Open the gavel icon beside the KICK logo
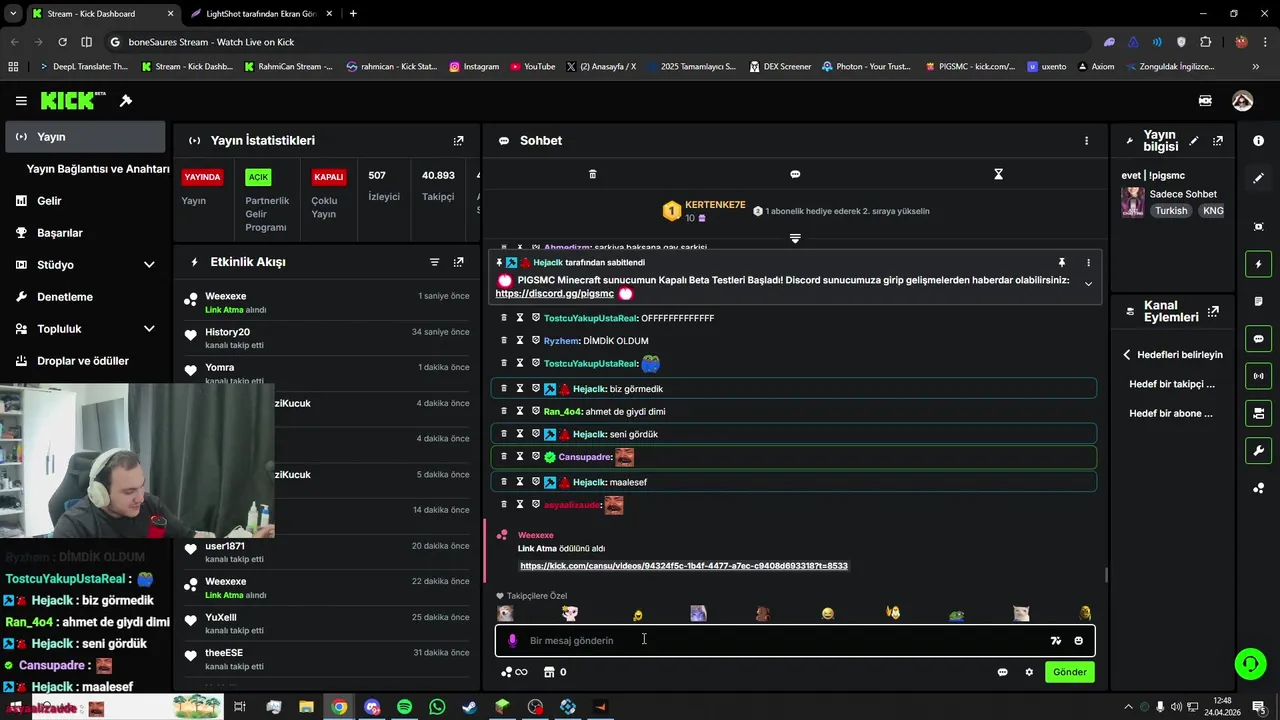1280x720 pixels. [x=126, y=101]
